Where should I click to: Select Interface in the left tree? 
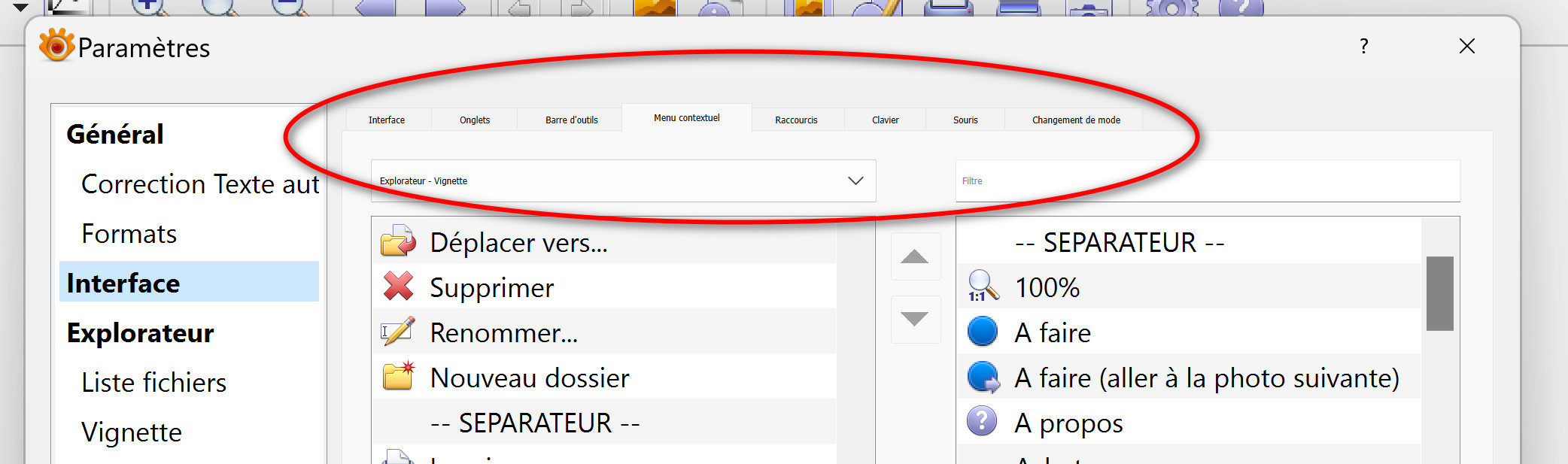click(189, 282)
